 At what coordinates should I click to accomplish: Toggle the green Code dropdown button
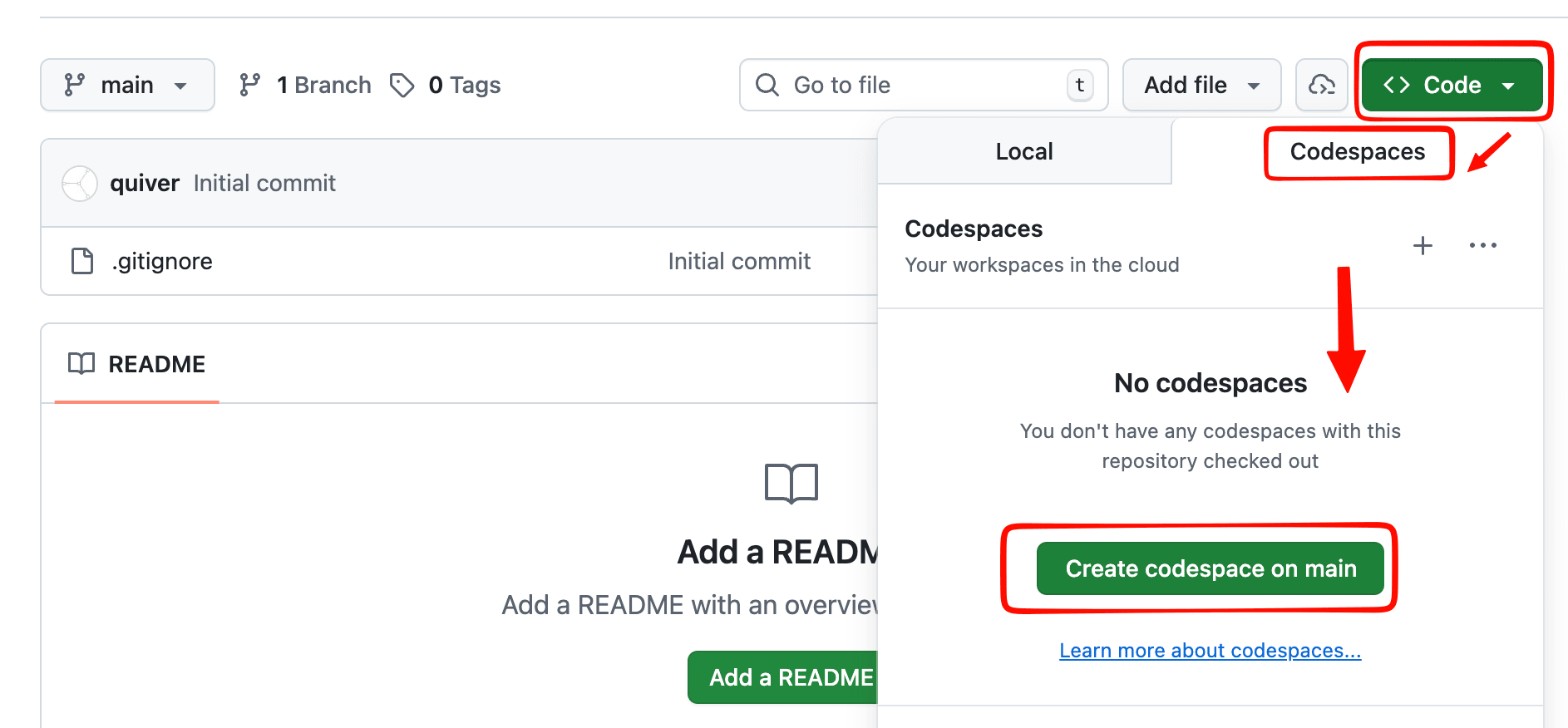point(1451,85)
